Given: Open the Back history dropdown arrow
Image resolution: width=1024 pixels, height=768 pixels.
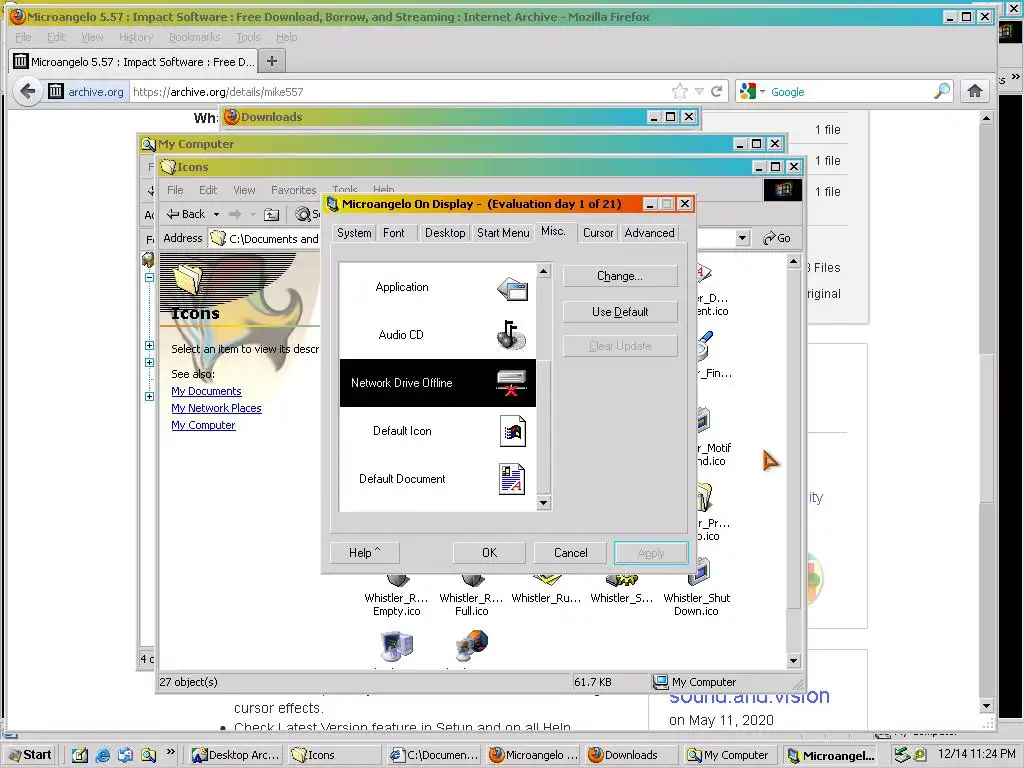Looking at the screenshot, I should click(216, 214).
